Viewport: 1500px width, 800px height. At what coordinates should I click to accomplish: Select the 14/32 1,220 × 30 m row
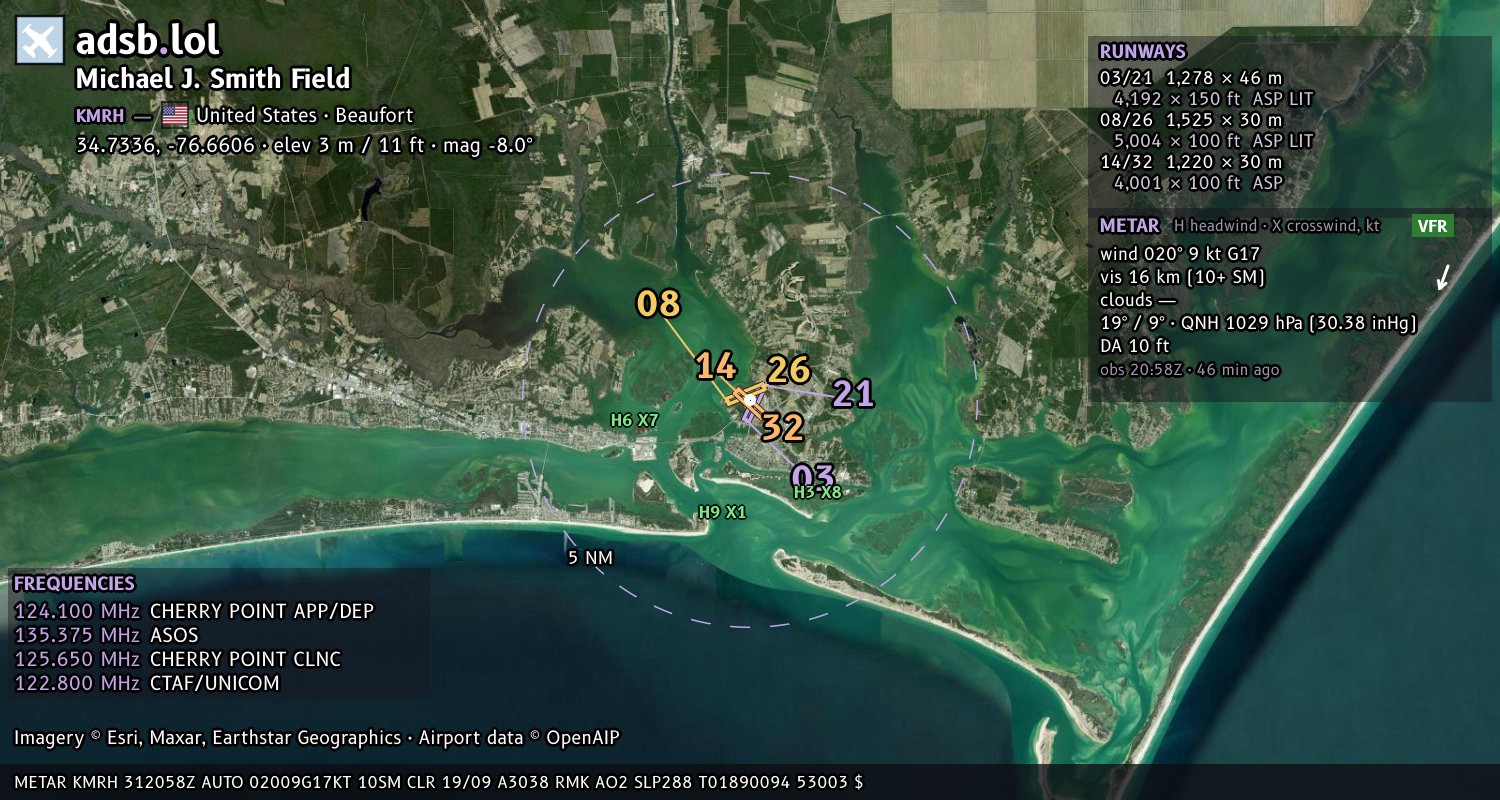coord(1191,162)
